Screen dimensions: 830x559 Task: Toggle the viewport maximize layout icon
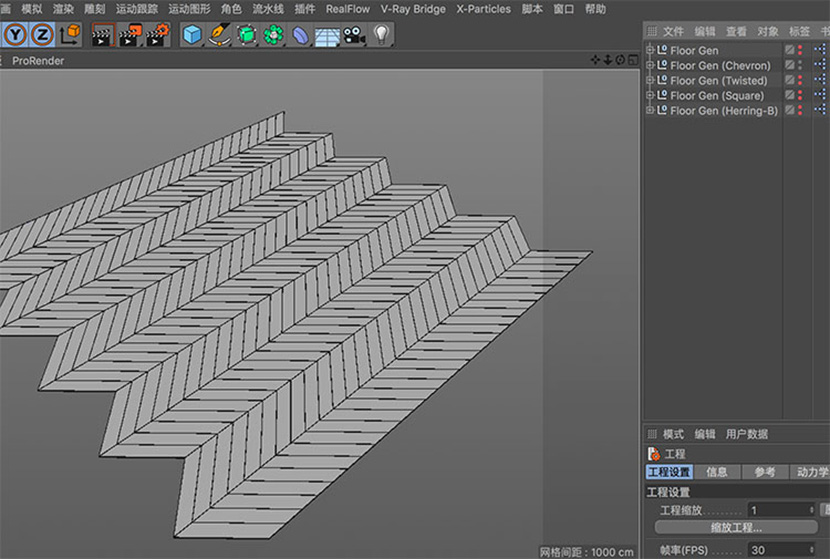point(633,60)
